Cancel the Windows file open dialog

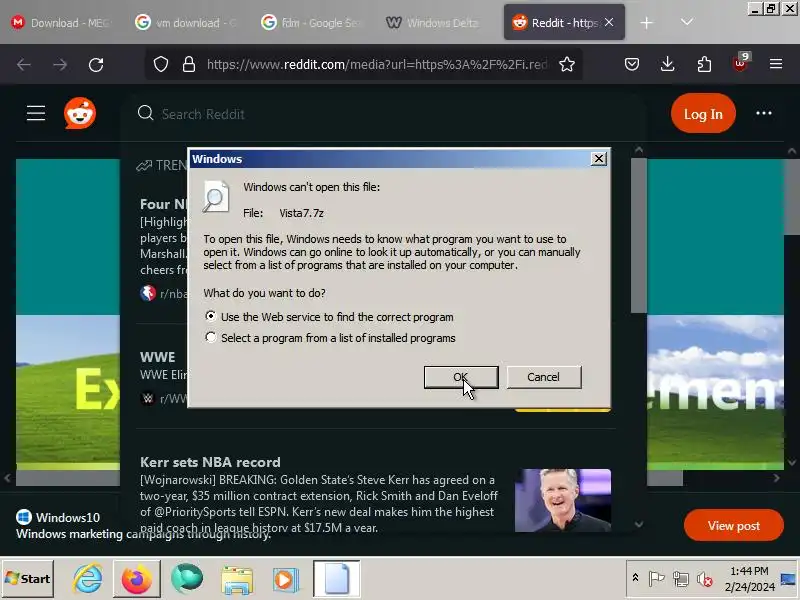click(x=543, y=377)
